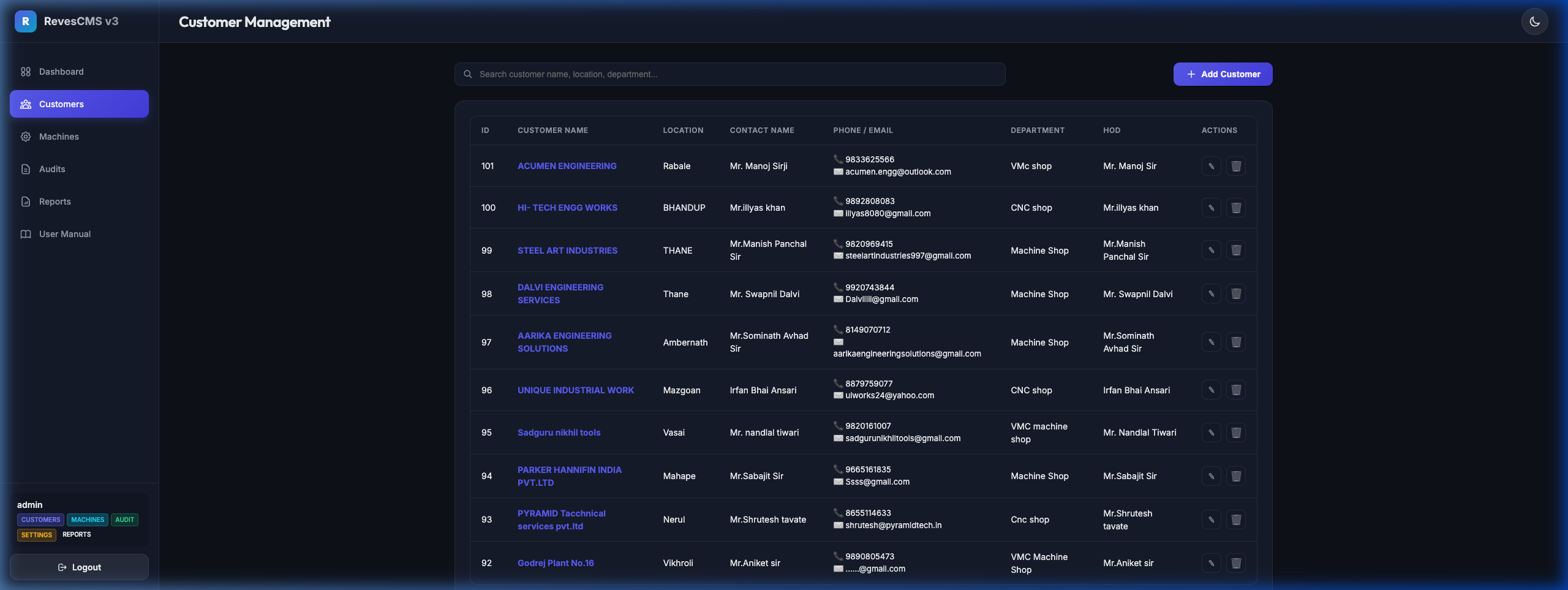Screen dimensions: 1568x590
Task: Click email uiworks24@yahoo.com
Action: point(889,396)
